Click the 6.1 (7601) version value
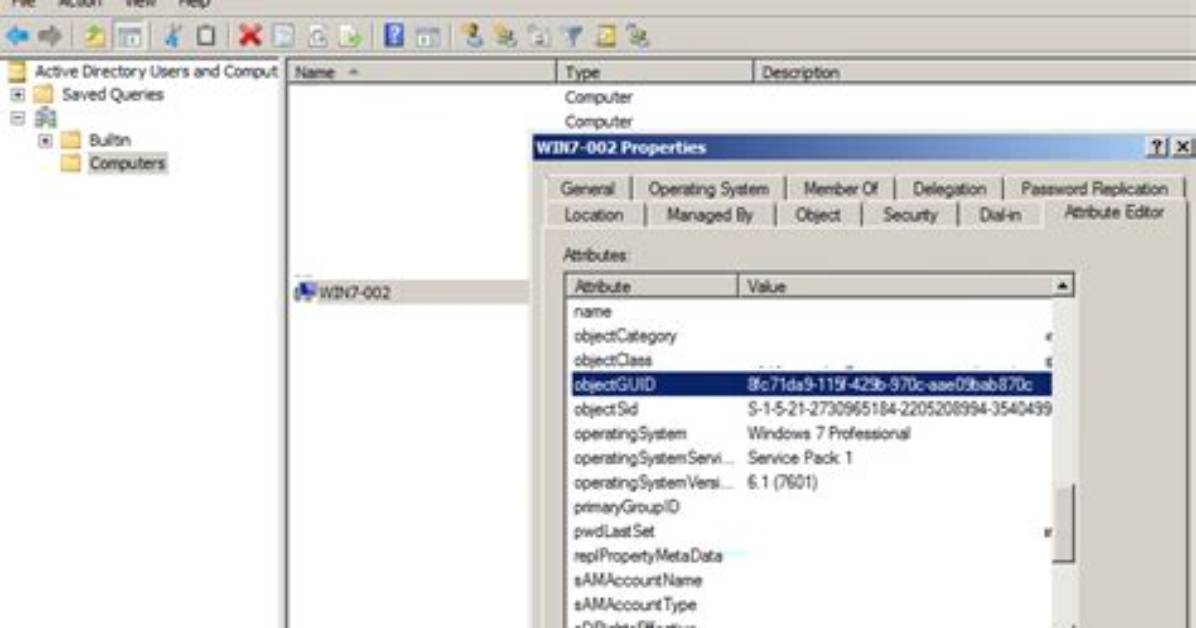Image resolution: width=1196 pixels, height=628 pixels. click(782, 482)
